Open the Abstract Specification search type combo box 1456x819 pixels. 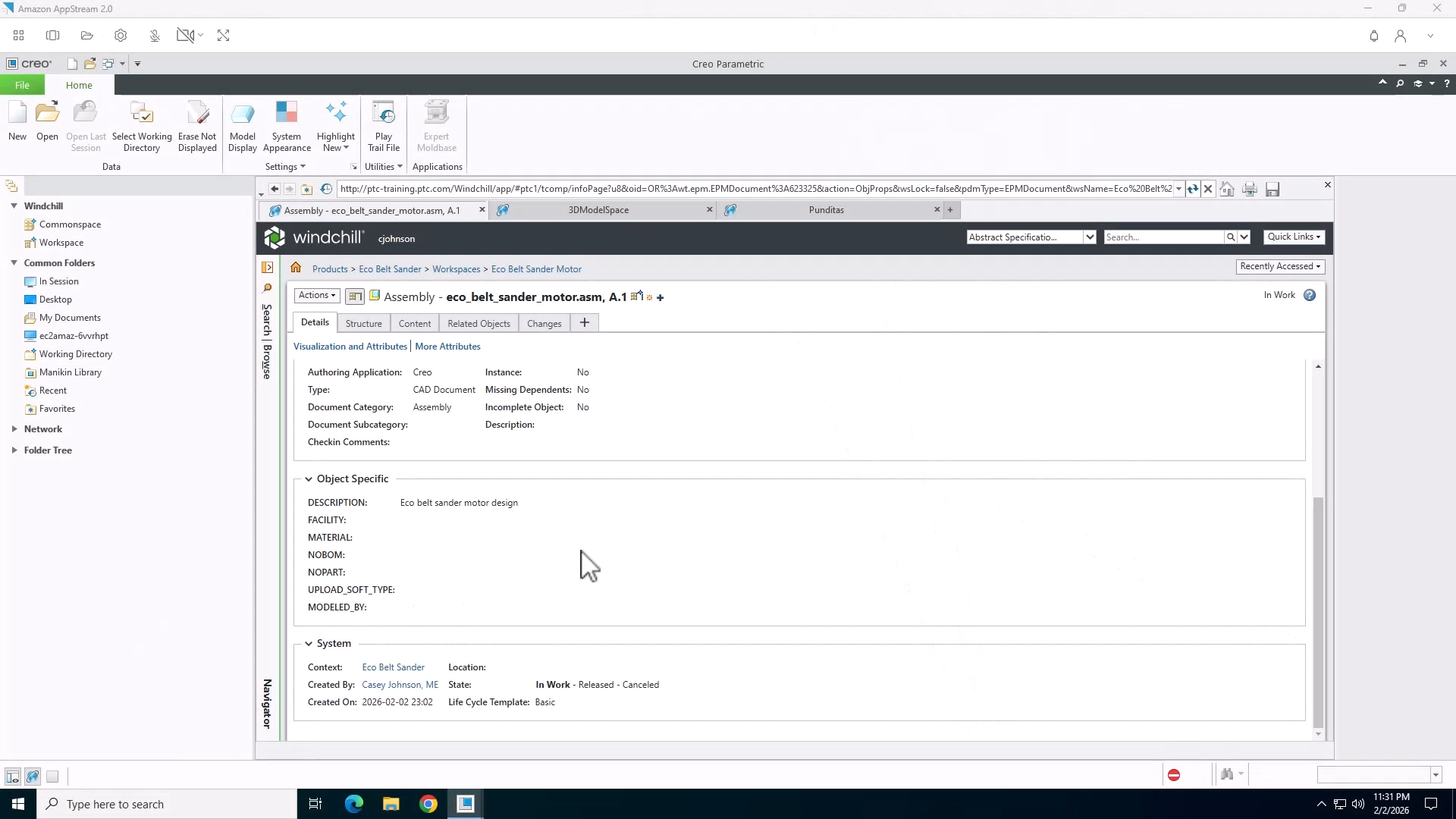tap(1031, 237)
